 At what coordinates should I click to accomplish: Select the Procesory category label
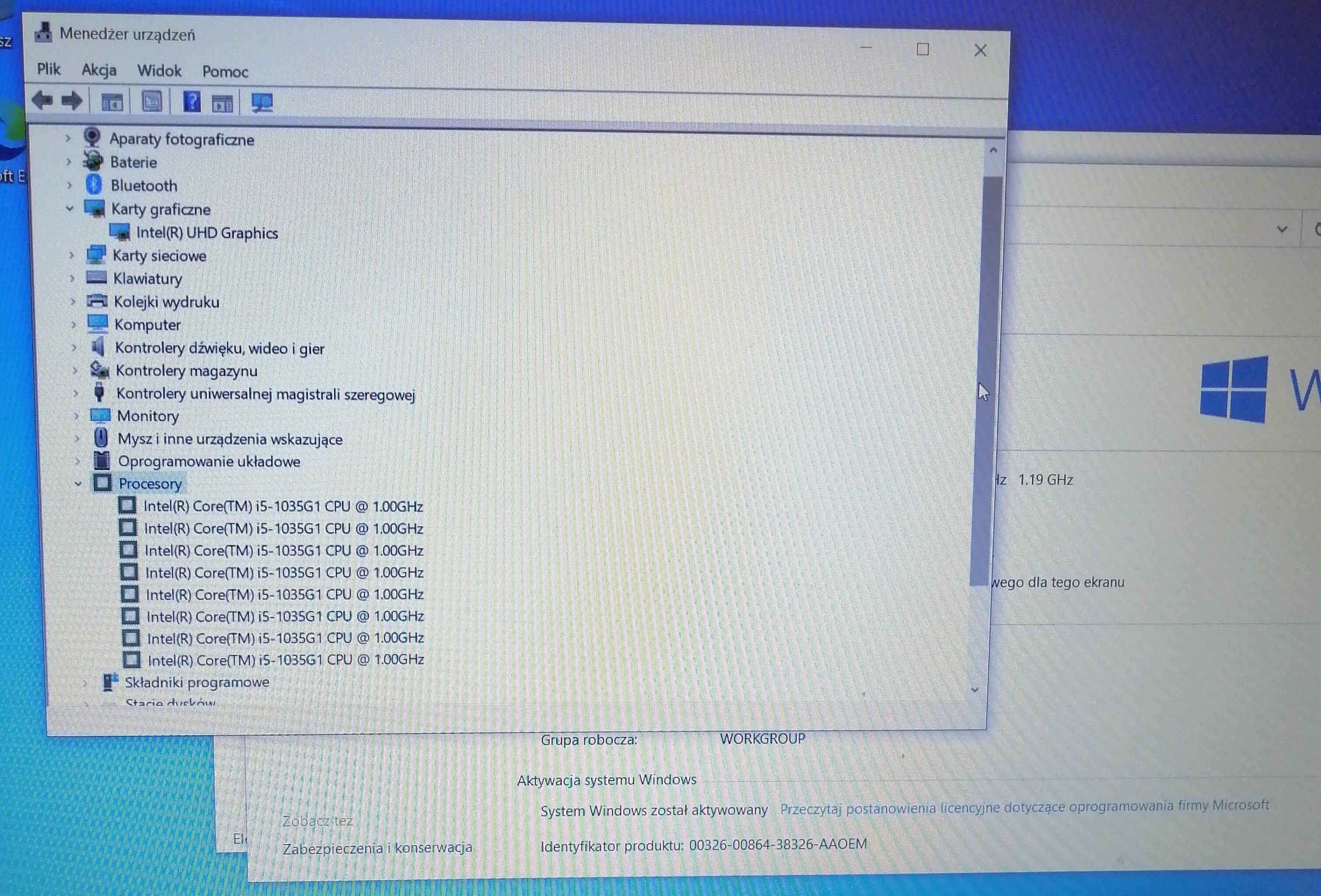[x=150, y=484]
